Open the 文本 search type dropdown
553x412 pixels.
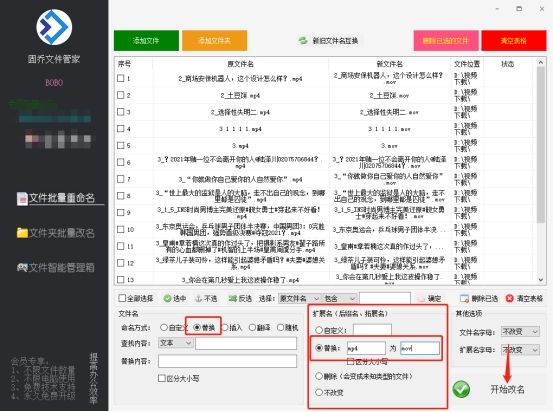pyautogui.click(x=175, y=343)
